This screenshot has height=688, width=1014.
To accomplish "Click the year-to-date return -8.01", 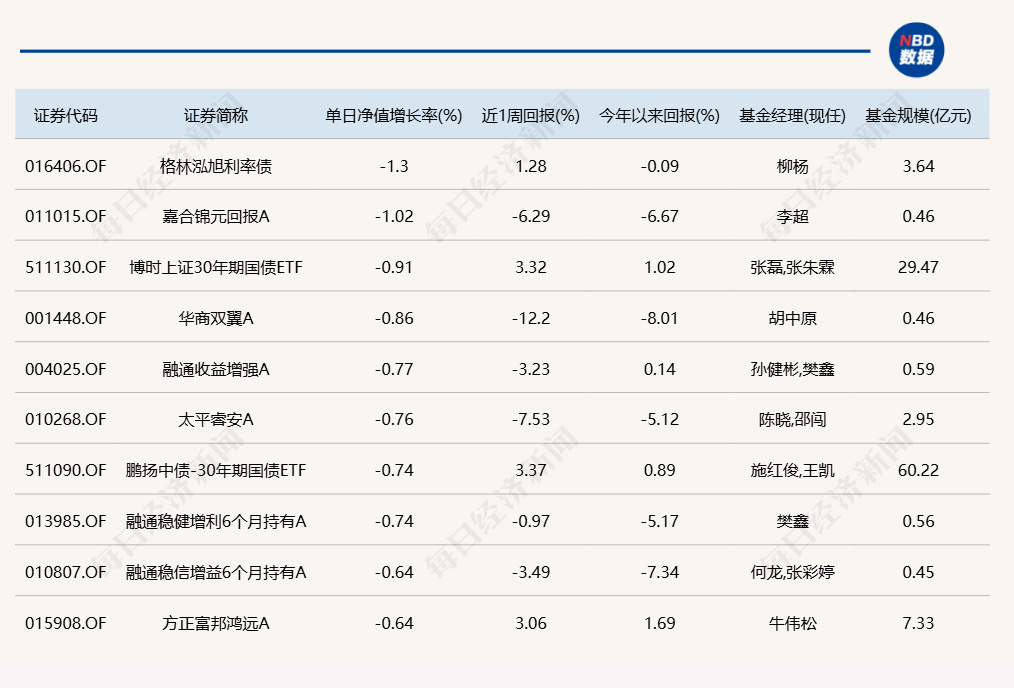I will 660,318.
